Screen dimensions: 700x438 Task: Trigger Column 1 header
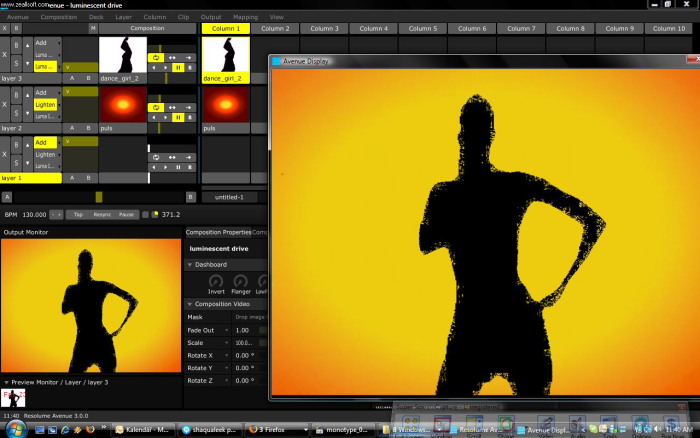[x=225, y=29]
